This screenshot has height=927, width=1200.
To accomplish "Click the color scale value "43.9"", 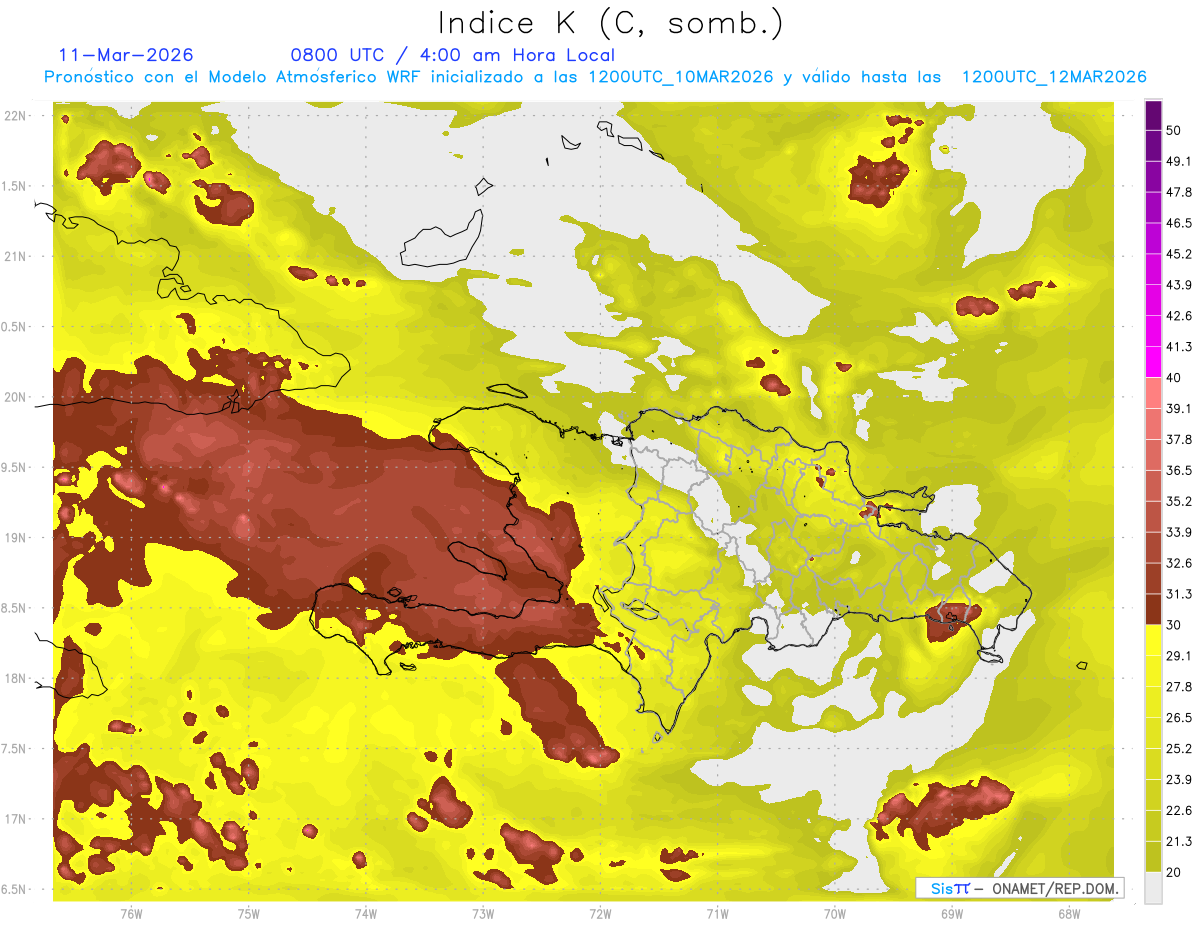I will (1178, 284).
